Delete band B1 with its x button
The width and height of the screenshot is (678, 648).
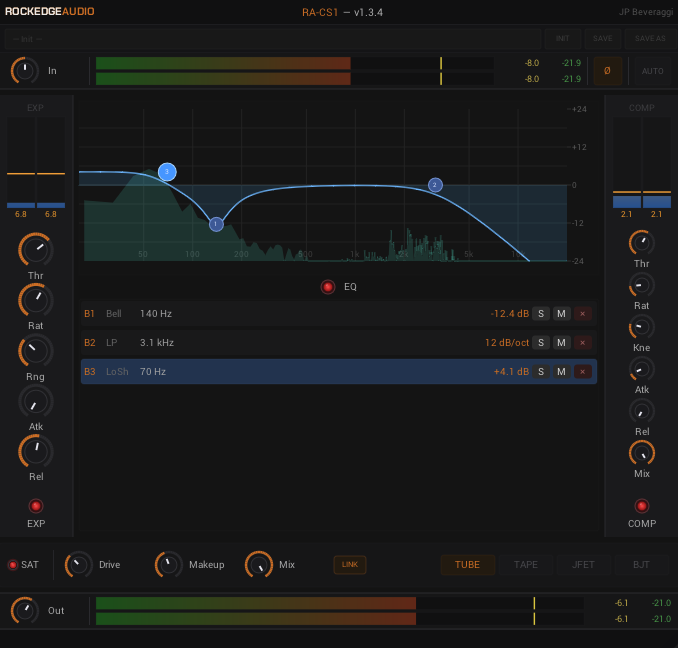[x=582, y=313]
